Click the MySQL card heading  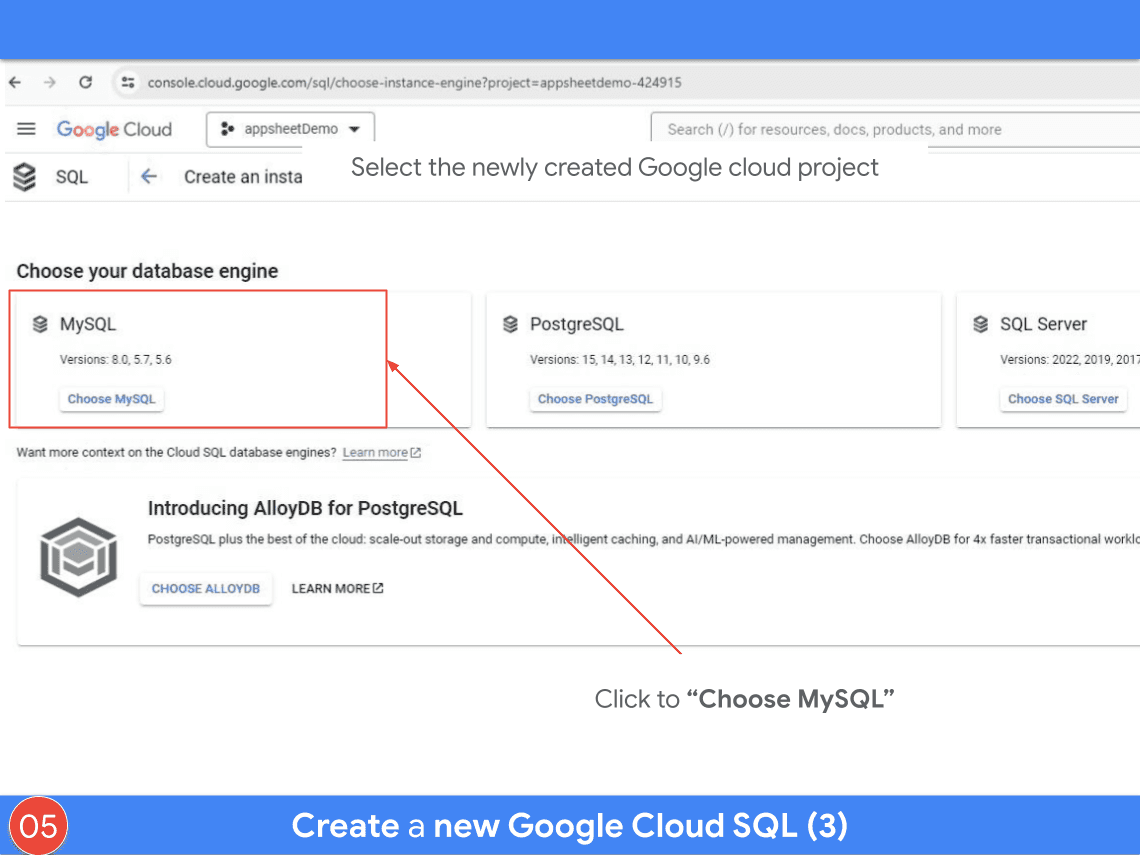click(x=88, y=324)
